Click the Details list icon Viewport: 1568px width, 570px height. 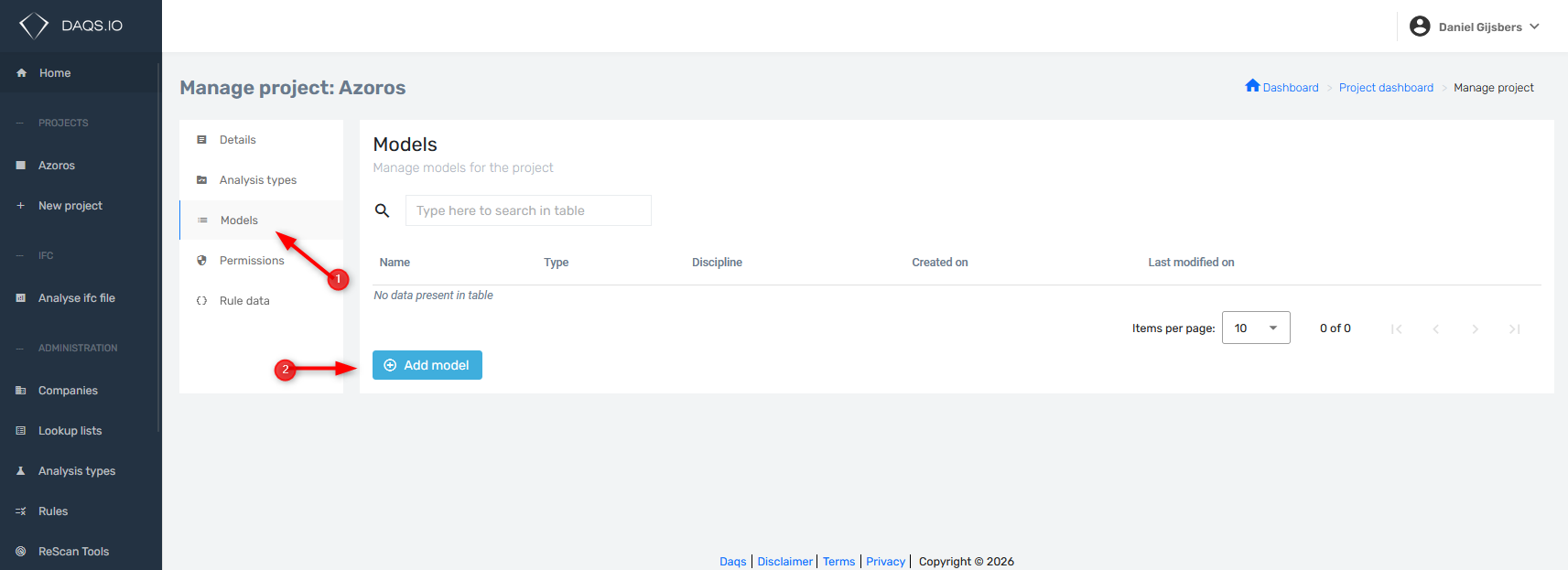click(x=201, y=140)
